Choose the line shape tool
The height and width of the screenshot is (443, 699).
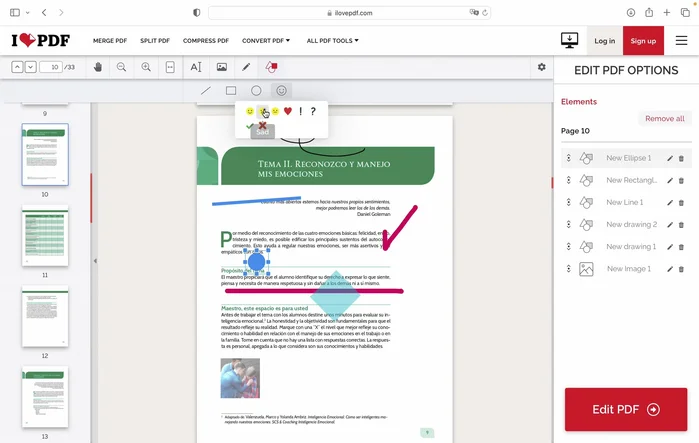click(206, 91)
